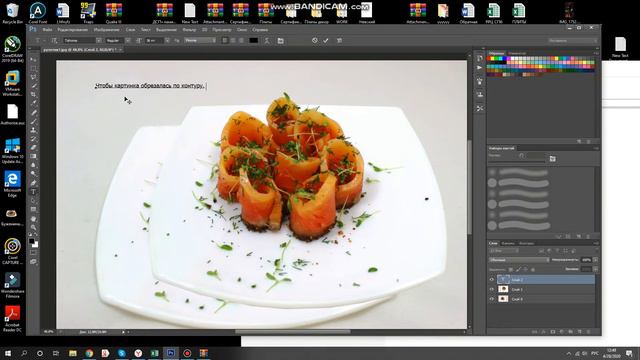Select the Zoom tool in toolbox
This screenshot has width=640, height=360.
[x=33, y=227]
